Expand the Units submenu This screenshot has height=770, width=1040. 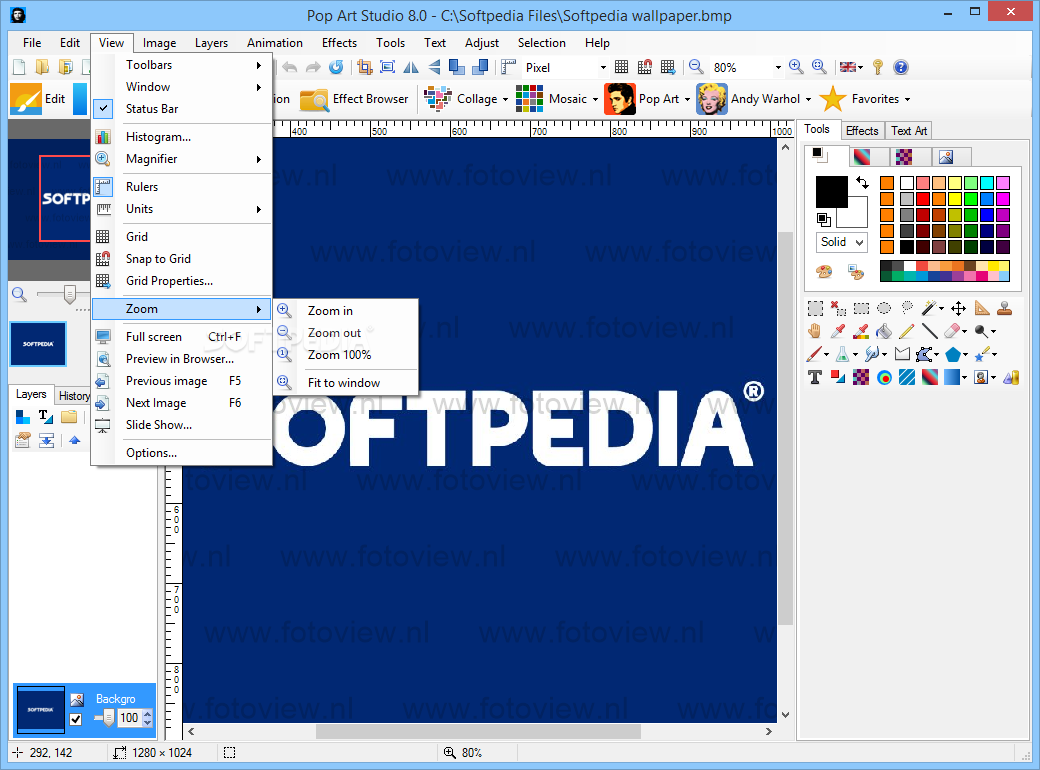coord(182,208)
